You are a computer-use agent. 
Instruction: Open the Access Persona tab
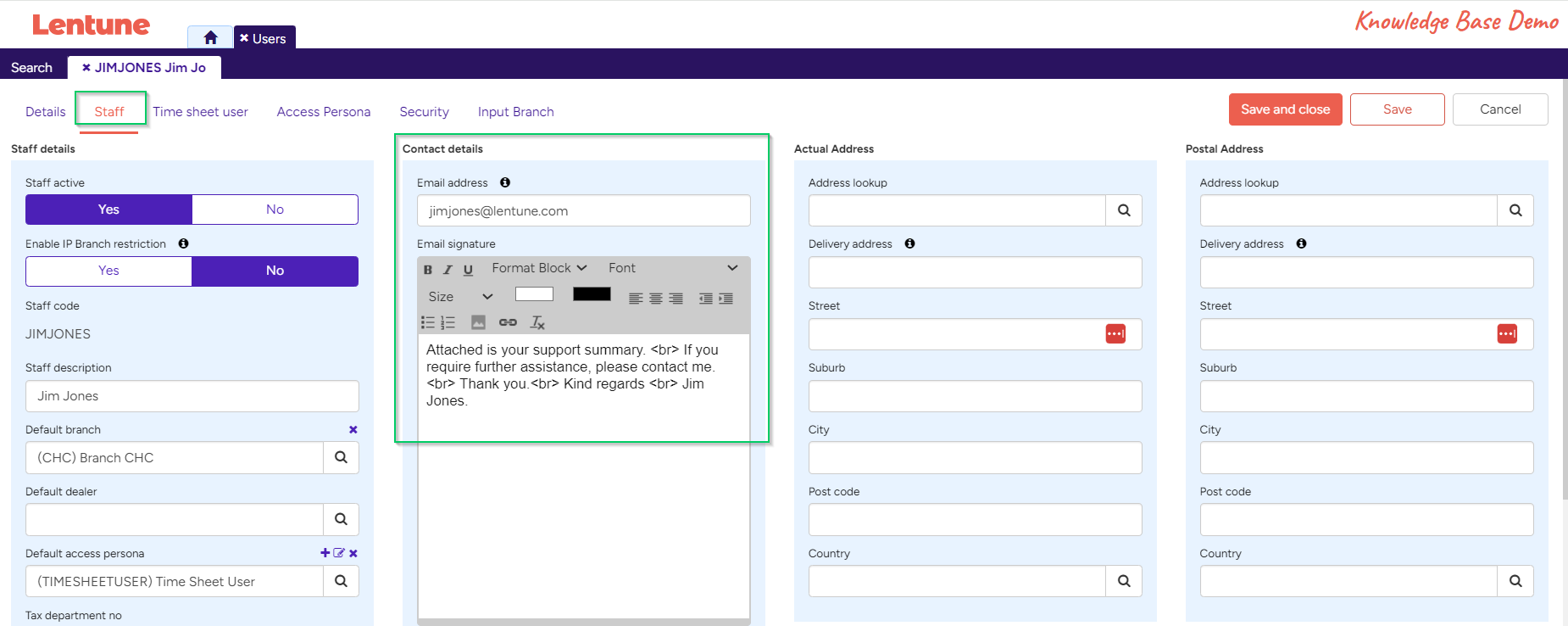click(324, 112)
